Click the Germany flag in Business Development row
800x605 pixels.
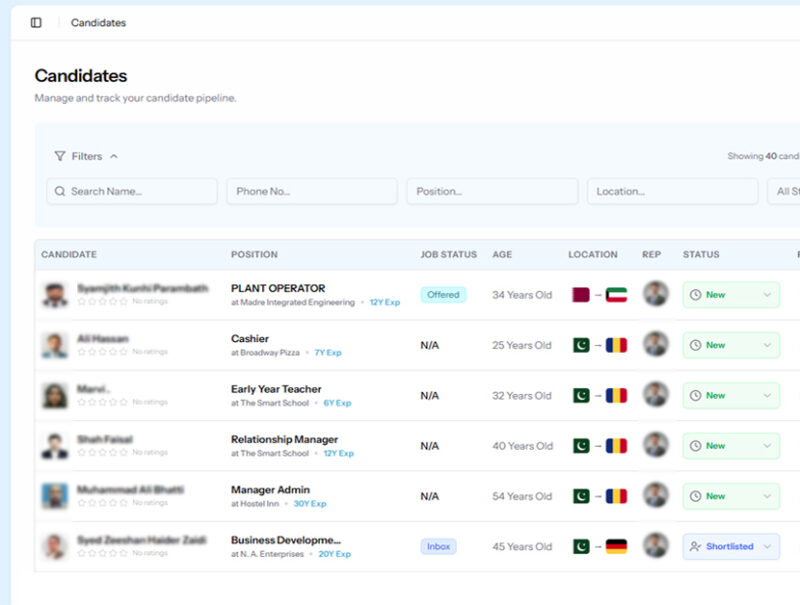click(x=616, y=546)
